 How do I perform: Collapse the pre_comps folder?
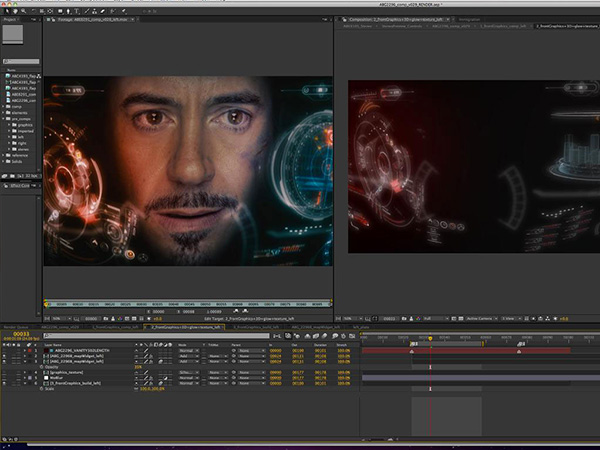click(3, 119)
